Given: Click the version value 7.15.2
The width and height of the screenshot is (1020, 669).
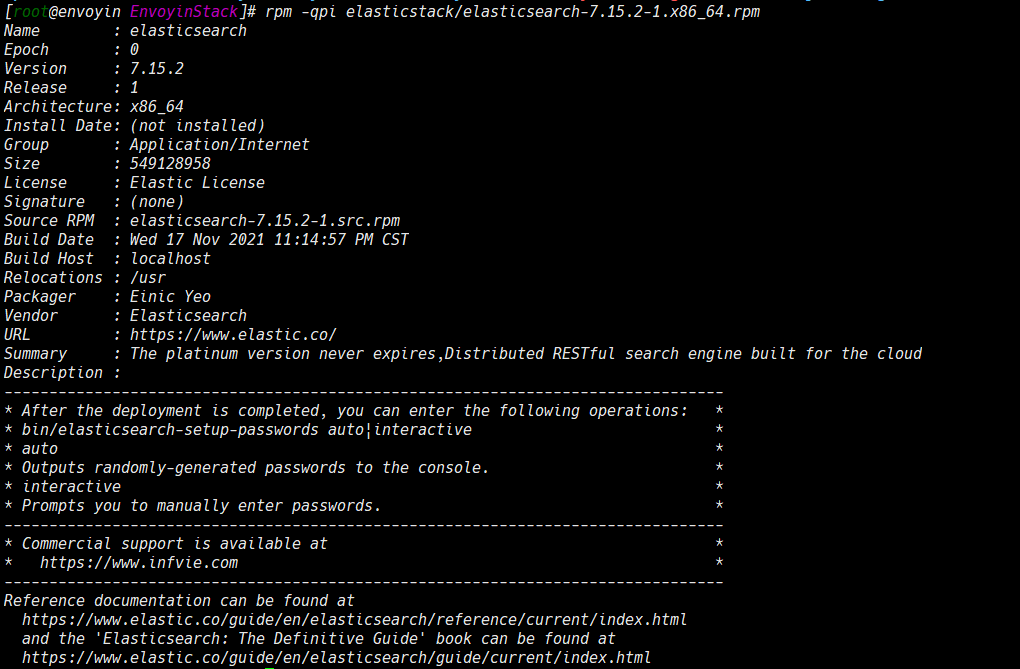Looking at the screenshot, I should point(157,68).
